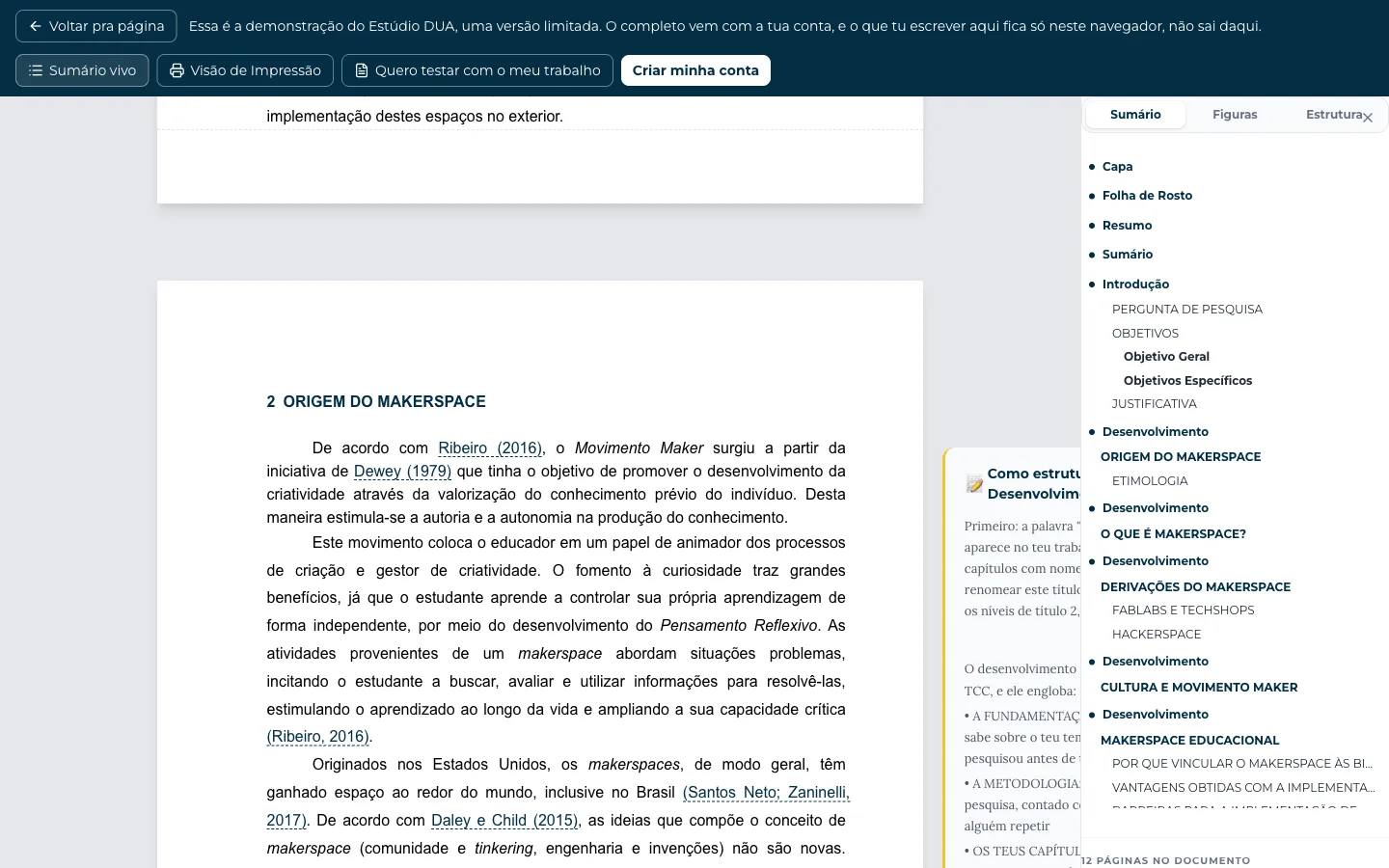Select 'Desenvolvimento' entry above O QUE É MAKERSPACE?

1155,508
